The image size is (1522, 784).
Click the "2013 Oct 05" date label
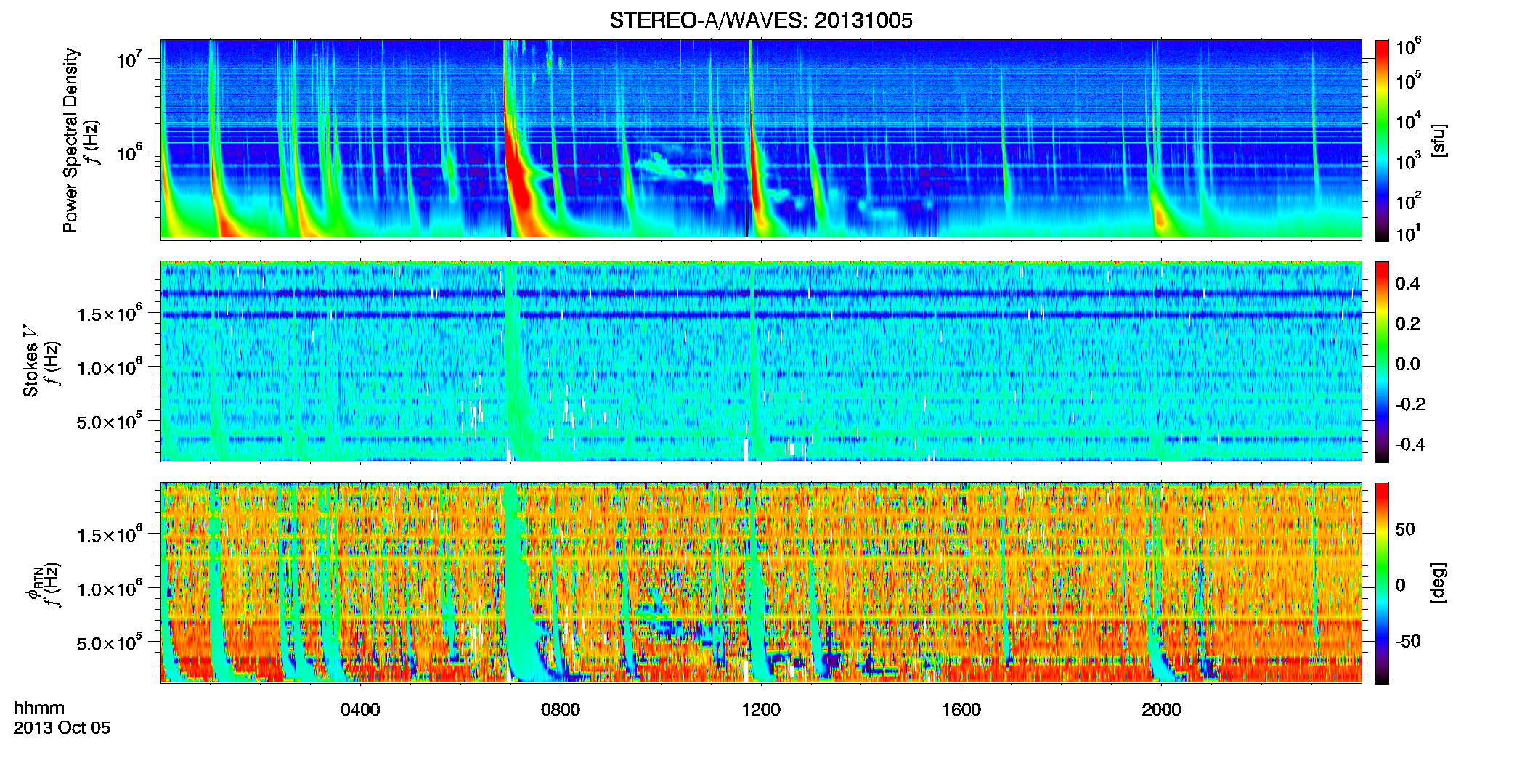pos(62,728)
